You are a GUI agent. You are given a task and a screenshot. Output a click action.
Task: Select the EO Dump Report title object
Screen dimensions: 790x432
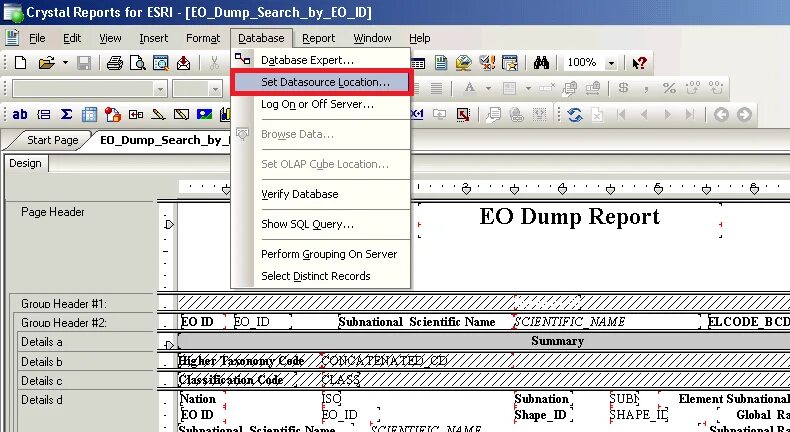click(570, 217)
